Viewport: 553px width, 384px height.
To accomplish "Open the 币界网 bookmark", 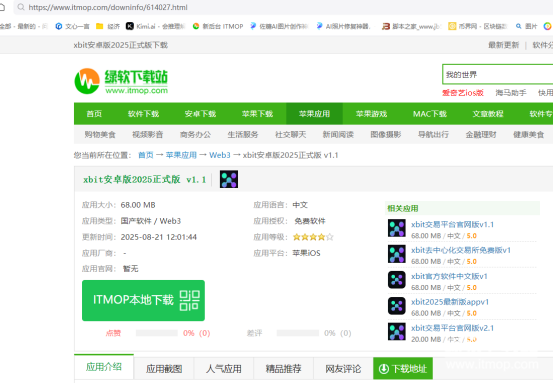I will coord(478,26).
